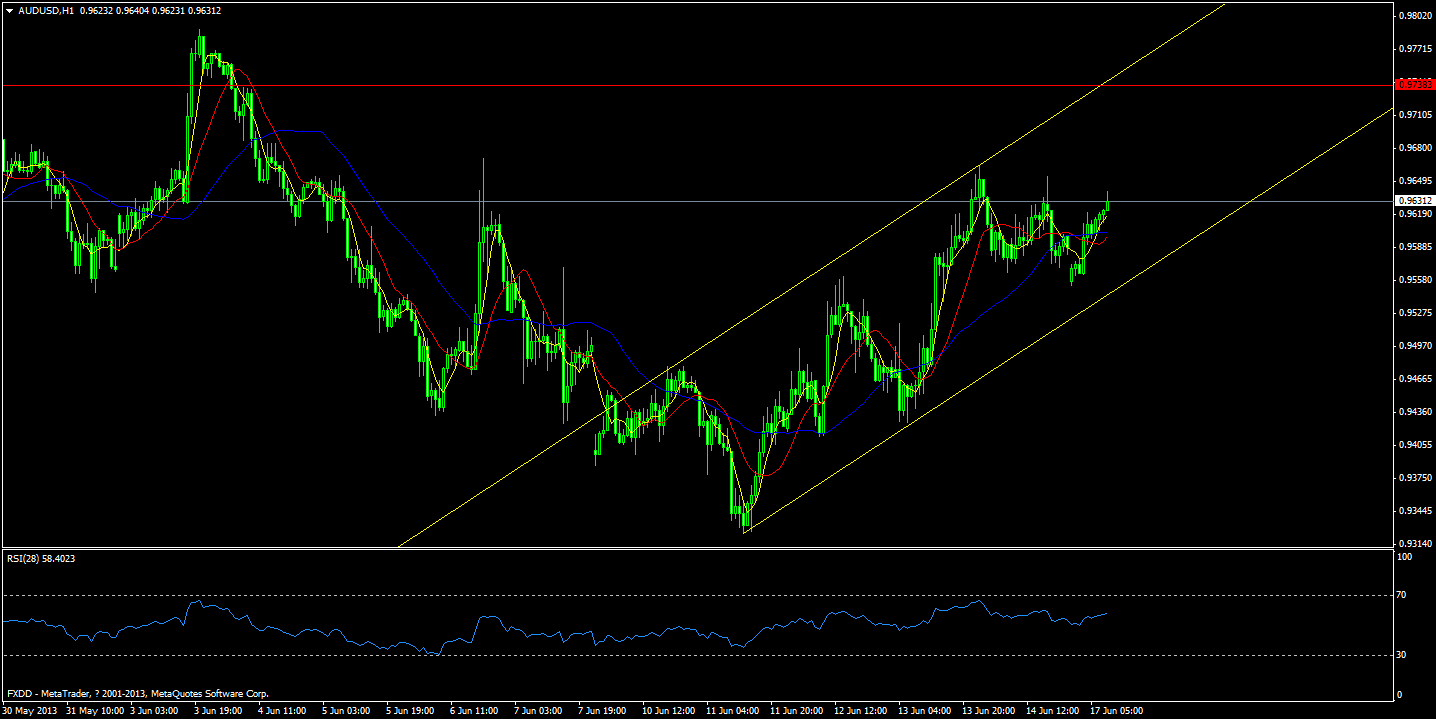The width and height of the screenshot is (1436, 719).
Task: Click the 0.97105 price axis label
Action: [1414, 115]
